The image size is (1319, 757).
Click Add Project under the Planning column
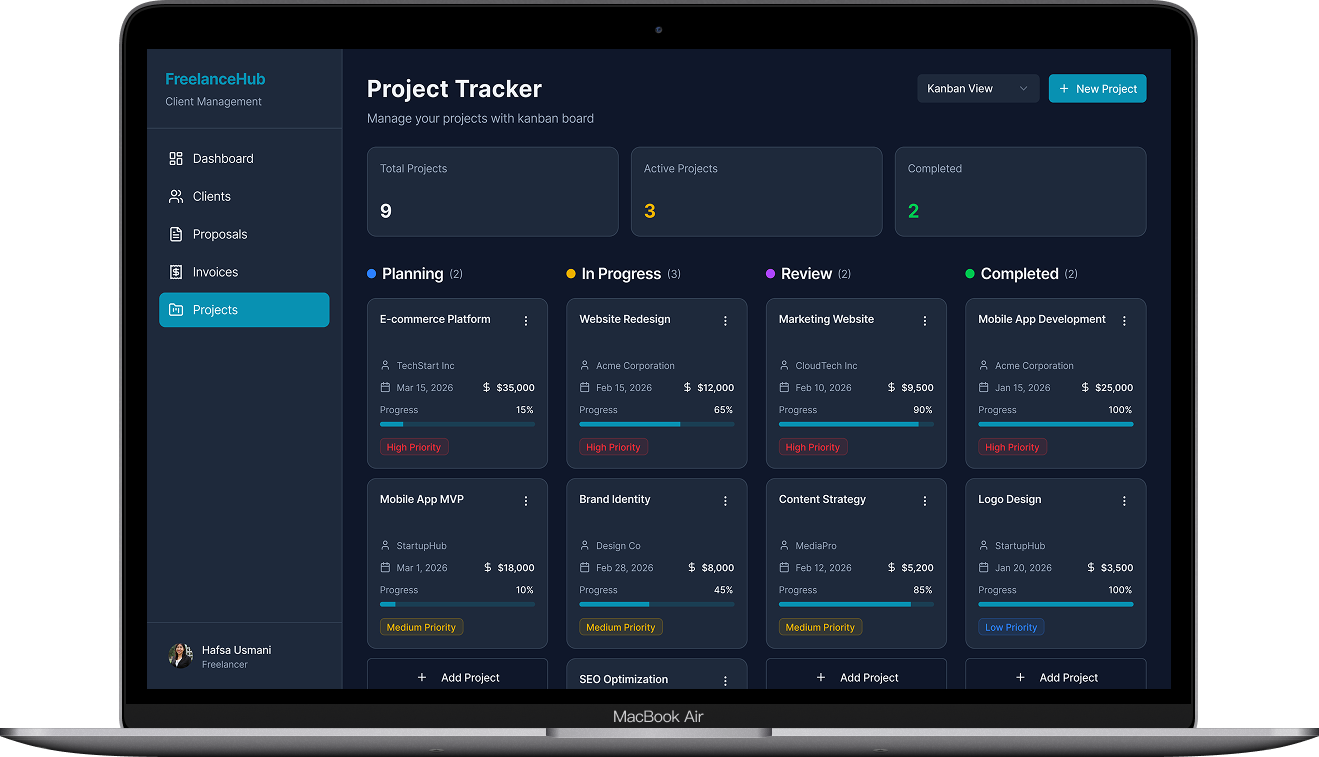click(x=457, y=677)
